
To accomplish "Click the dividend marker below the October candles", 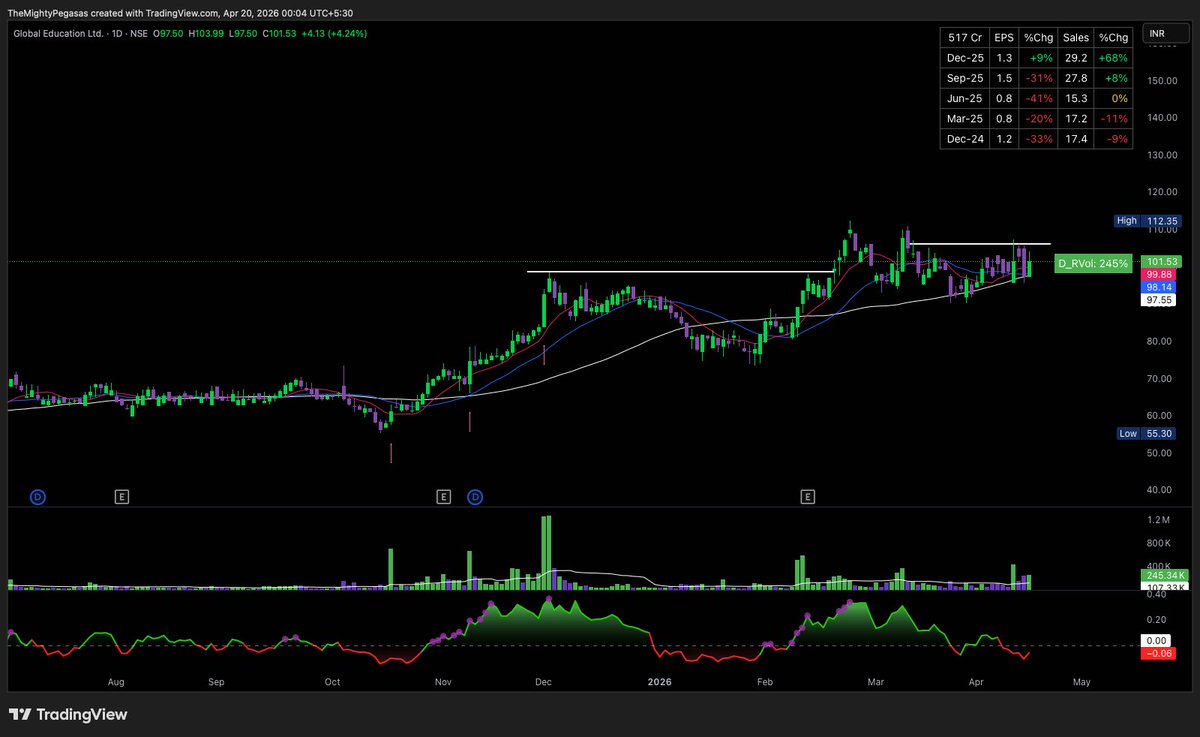I will point(473,496).
